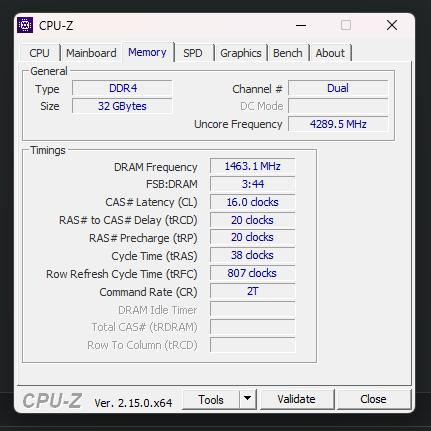Click the Timings group heading
431x431 pixels.
[x=48, y=150]
